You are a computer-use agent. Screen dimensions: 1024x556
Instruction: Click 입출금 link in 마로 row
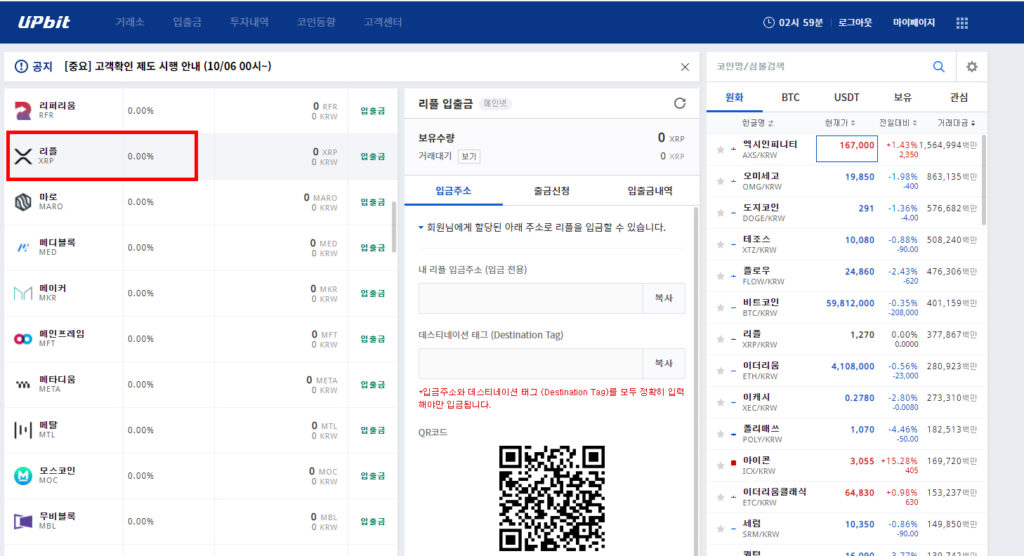click(373, 202)
